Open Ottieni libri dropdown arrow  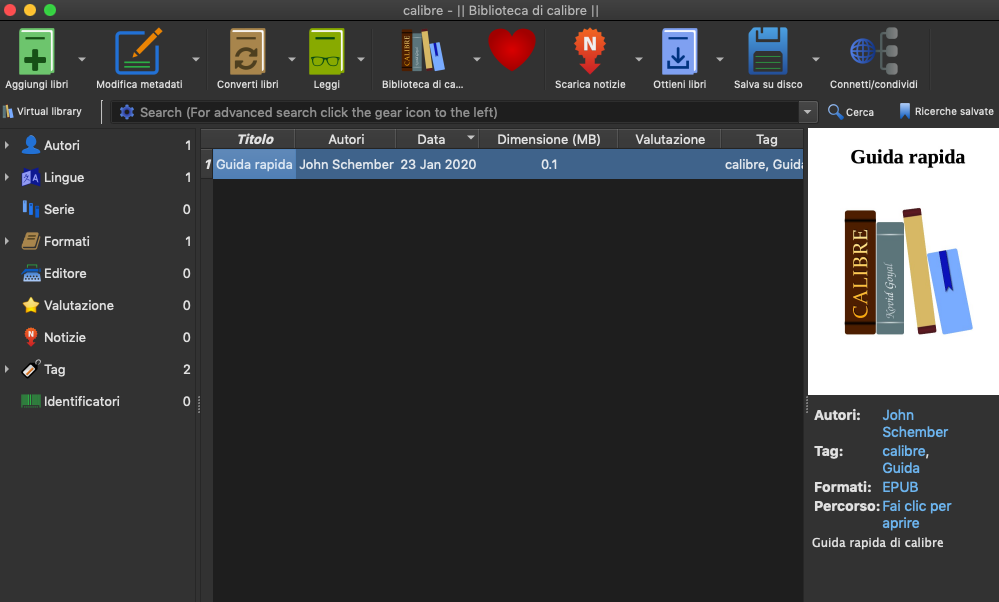click(719, 59)
